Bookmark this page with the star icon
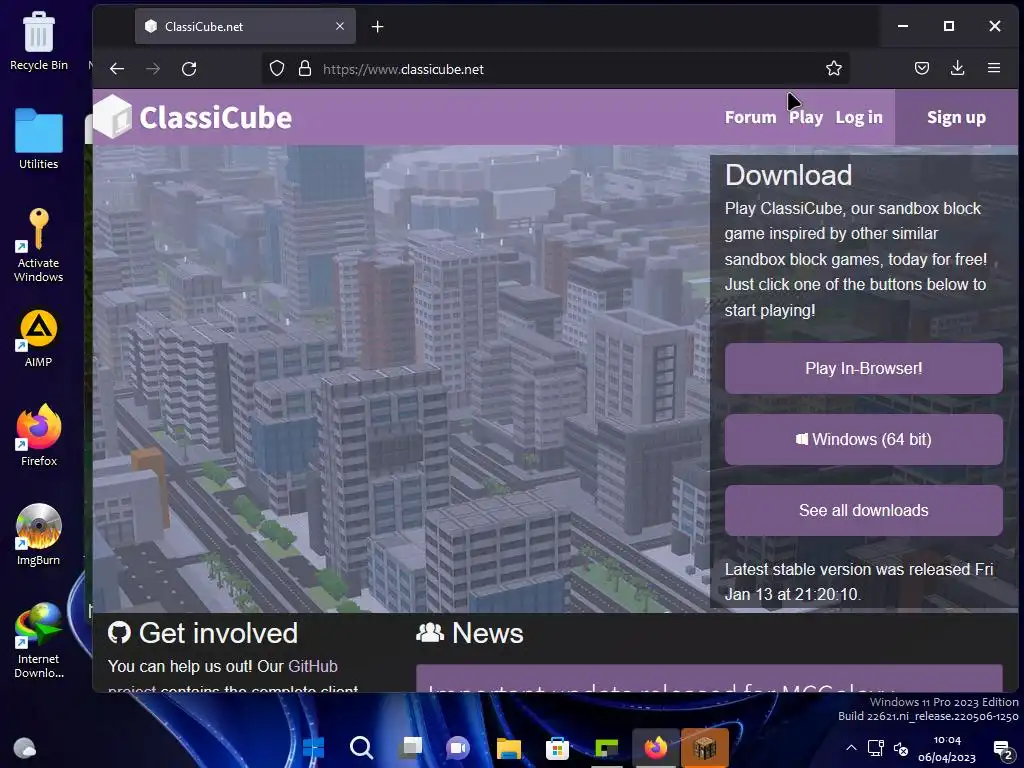Image resolution: width=1024 pixels, height=768 pixels. point(833,69)
